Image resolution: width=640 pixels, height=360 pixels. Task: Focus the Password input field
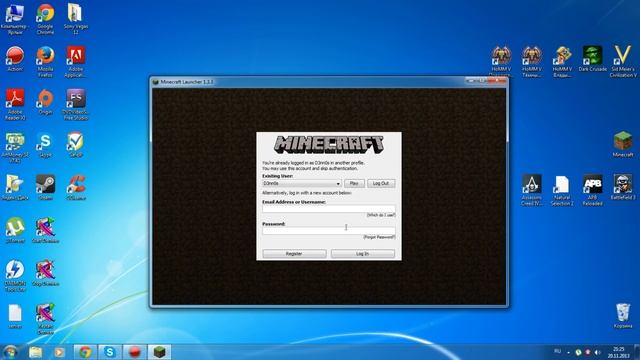329,231
